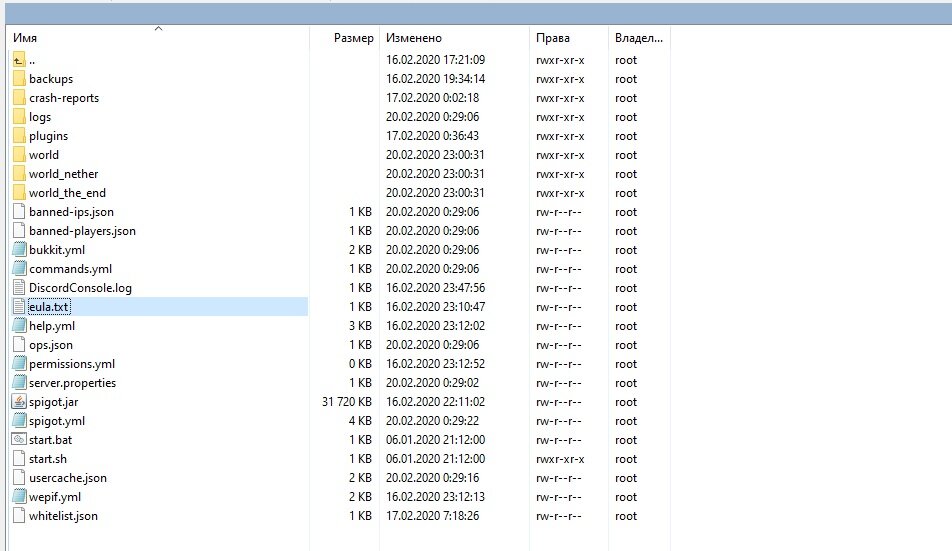Click the logs folder icon
This screenshot has height=551, width=952.
point(19,117)
